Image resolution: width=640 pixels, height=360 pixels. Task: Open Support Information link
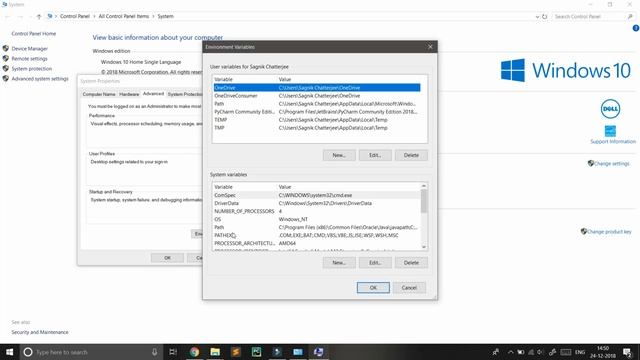tap(613, 141)
